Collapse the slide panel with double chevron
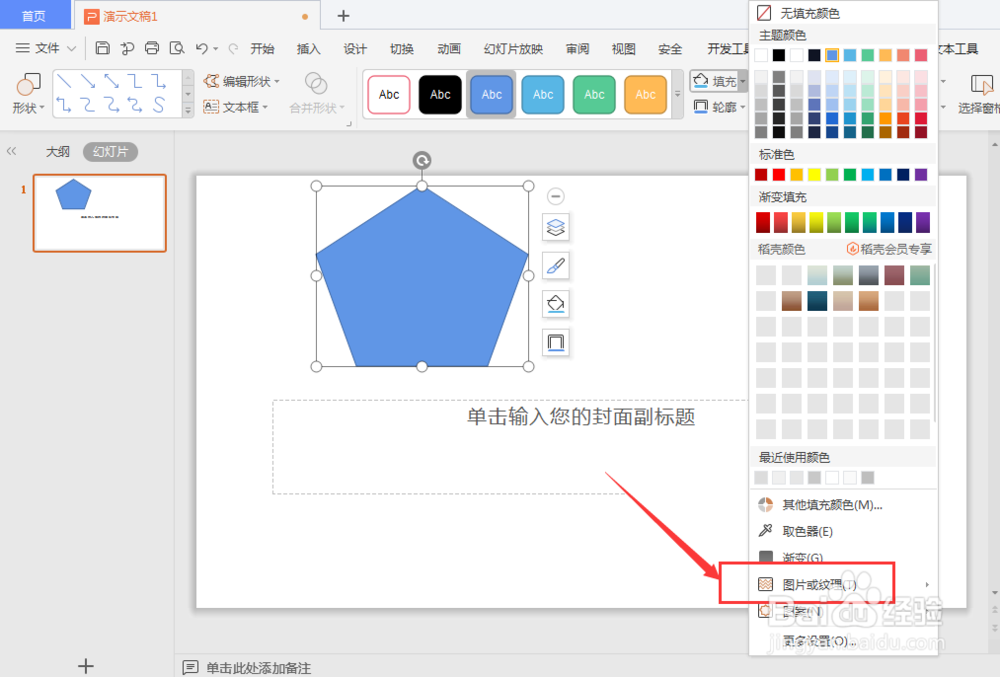Screen dimensions: 1000x677 point(11,151)
